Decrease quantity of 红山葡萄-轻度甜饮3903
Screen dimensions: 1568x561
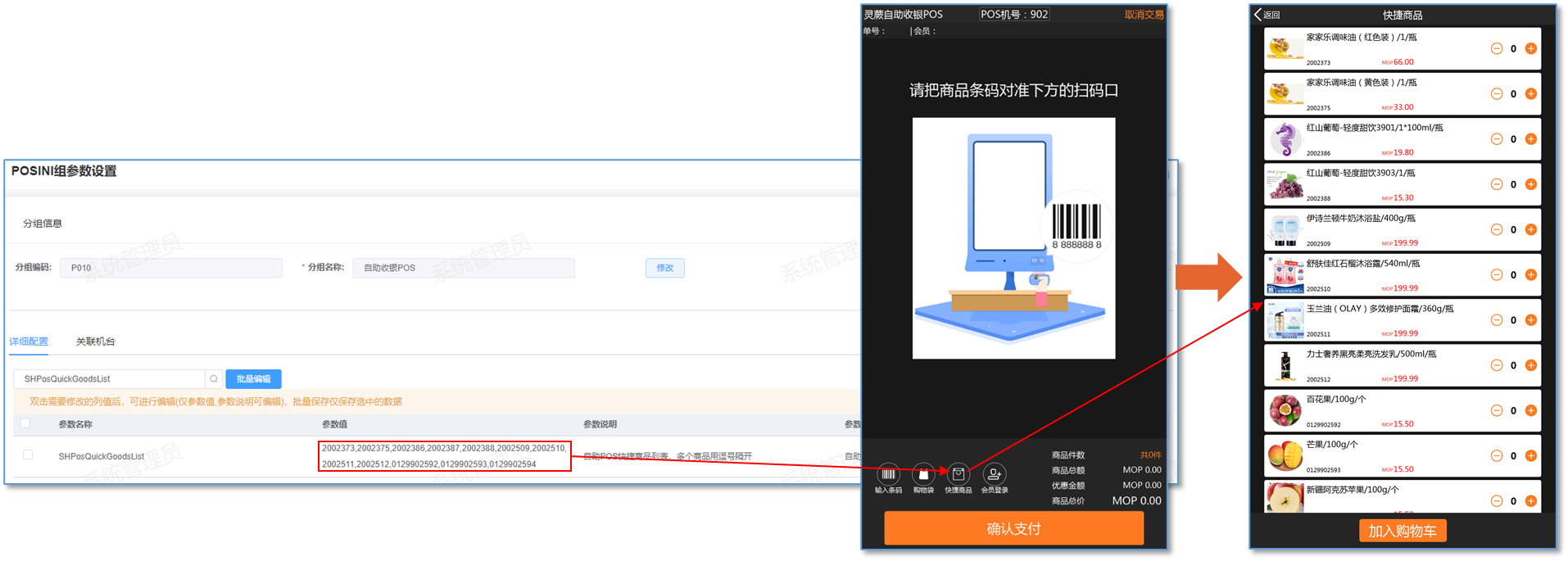[x=1496, y=184]
